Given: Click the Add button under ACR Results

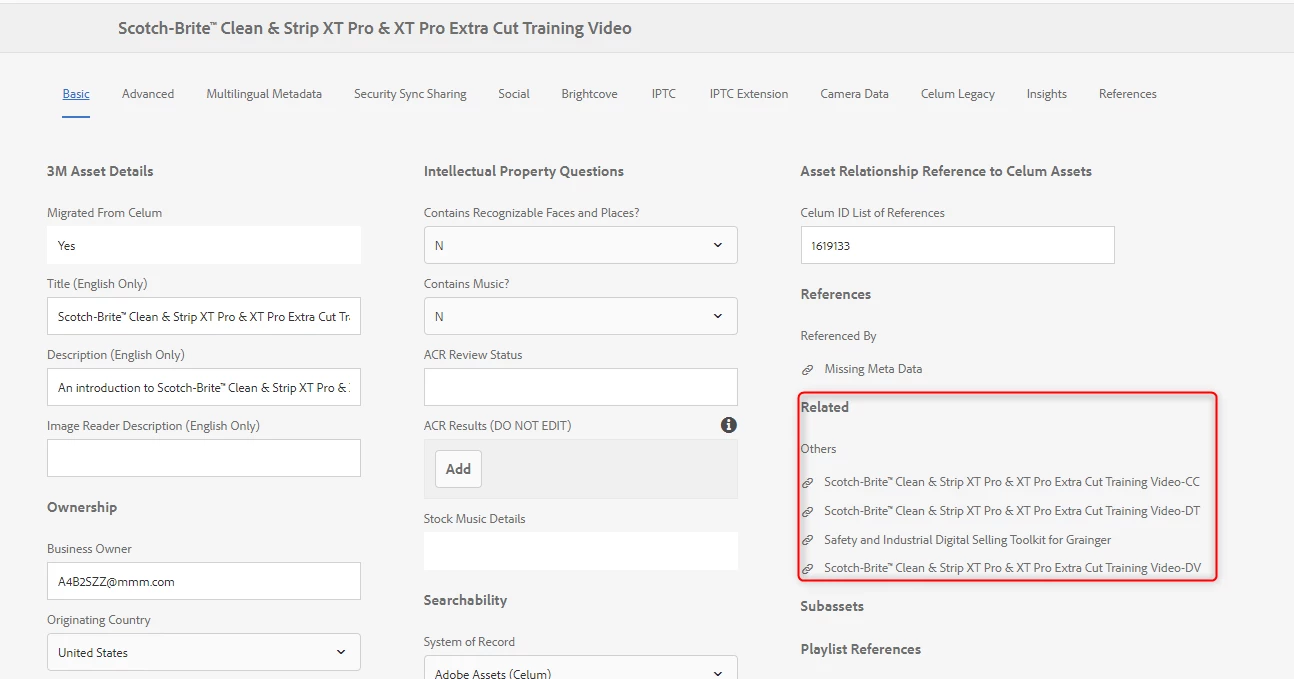Looking at the screenshot, I should coord(458,469).
